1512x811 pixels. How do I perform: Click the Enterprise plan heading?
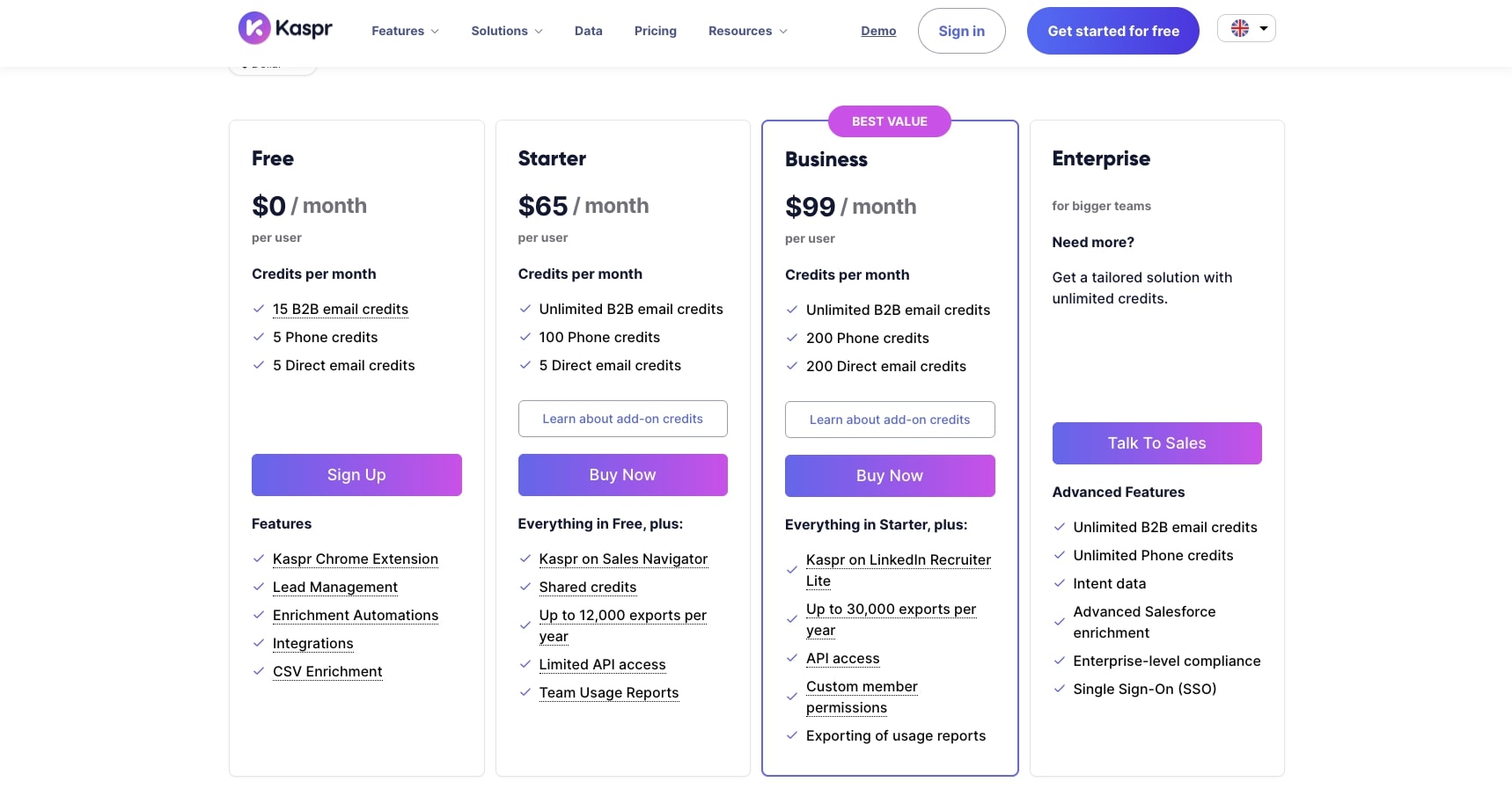tap(1101, 158)
